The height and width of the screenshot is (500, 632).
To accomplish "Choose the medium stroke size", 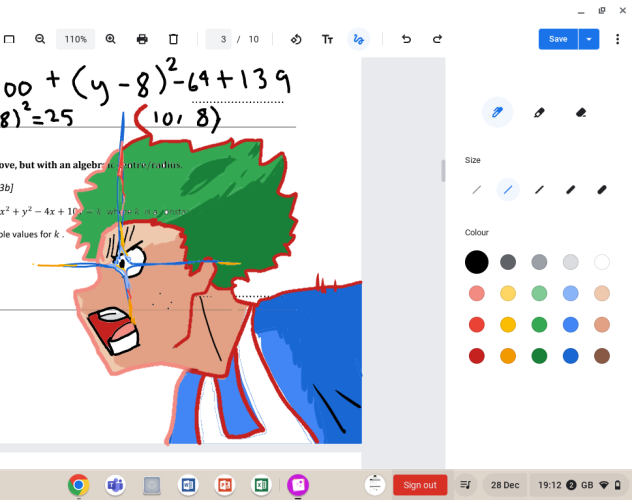I will [x=539, y=189].
